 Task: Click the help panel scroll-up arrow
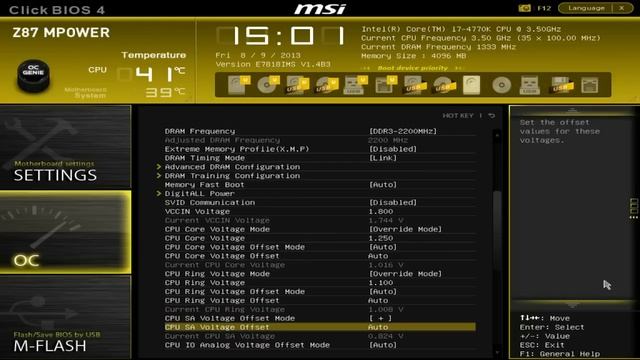572,110
